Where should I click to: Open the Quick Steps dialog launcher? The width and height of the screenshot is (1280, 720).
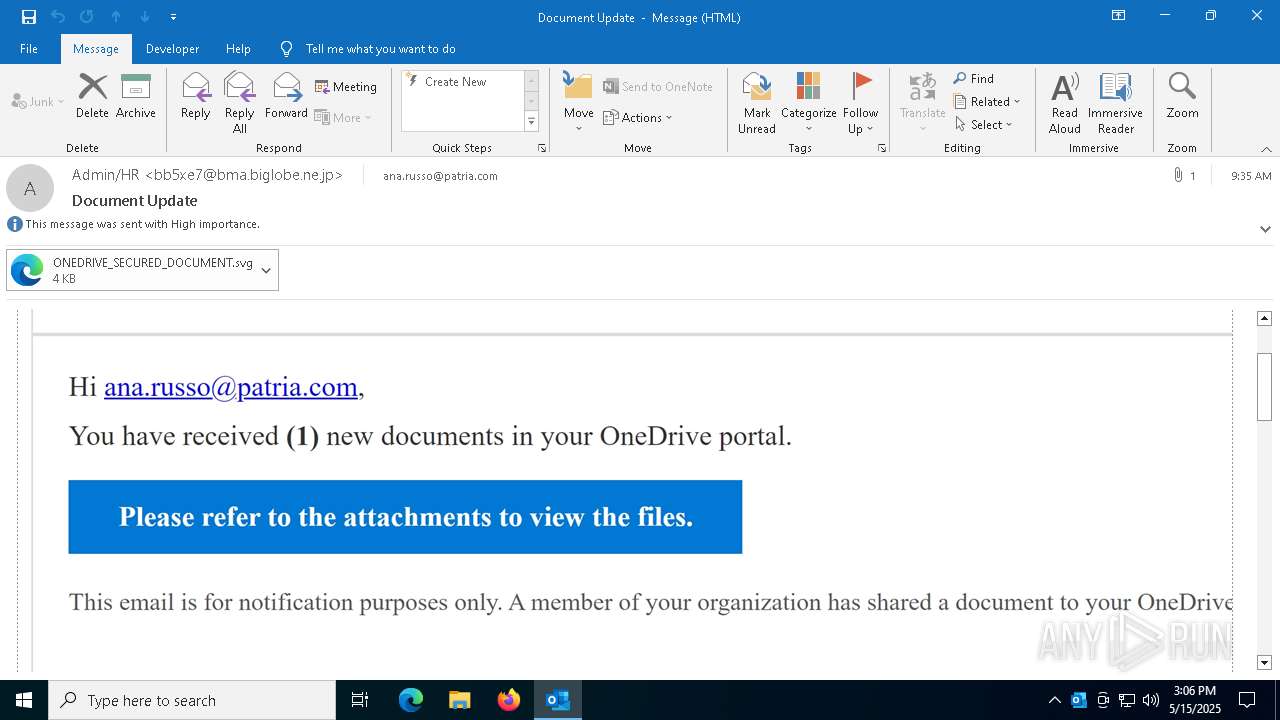click(542, 148)
